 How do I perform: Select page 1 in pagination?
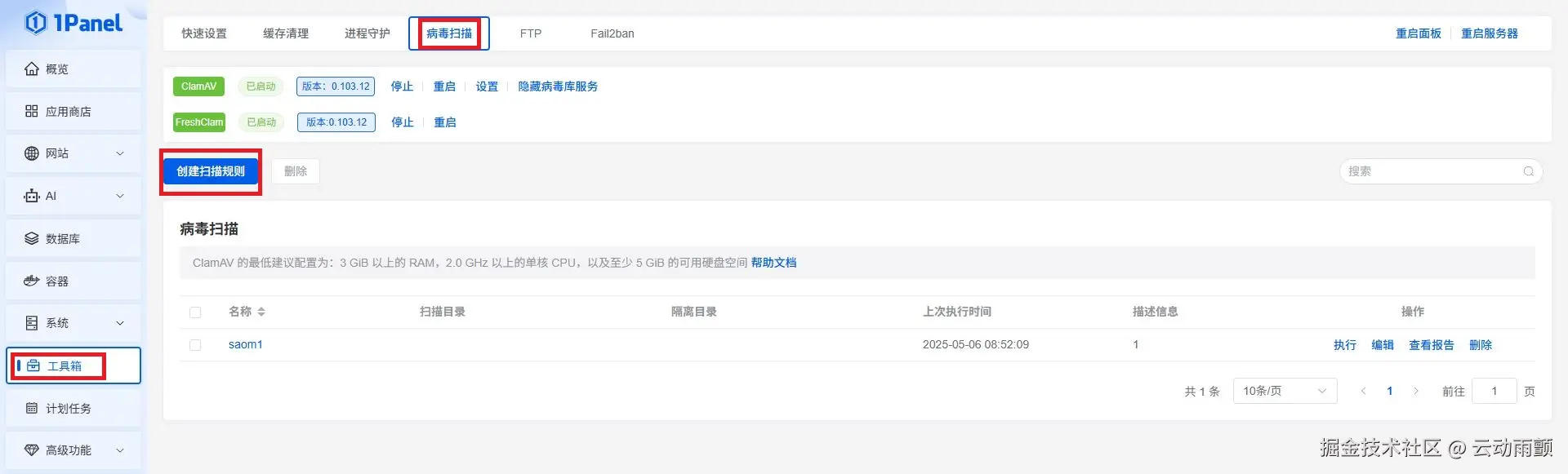pyautogui.click(x=1390, y=392)
